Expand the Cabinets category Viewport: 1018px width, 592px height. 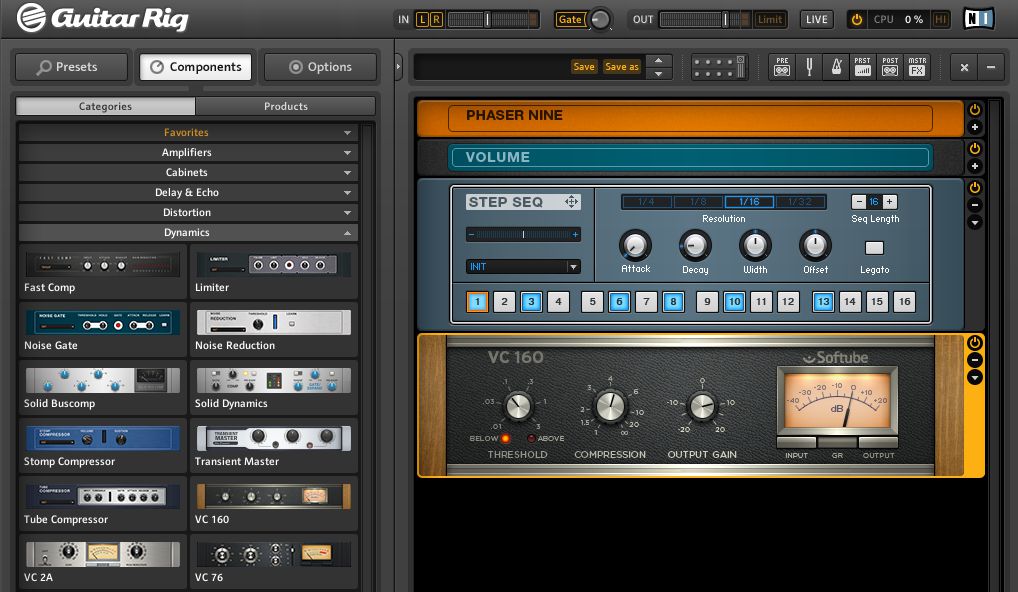pyautogui.click(x=188, y=173)
